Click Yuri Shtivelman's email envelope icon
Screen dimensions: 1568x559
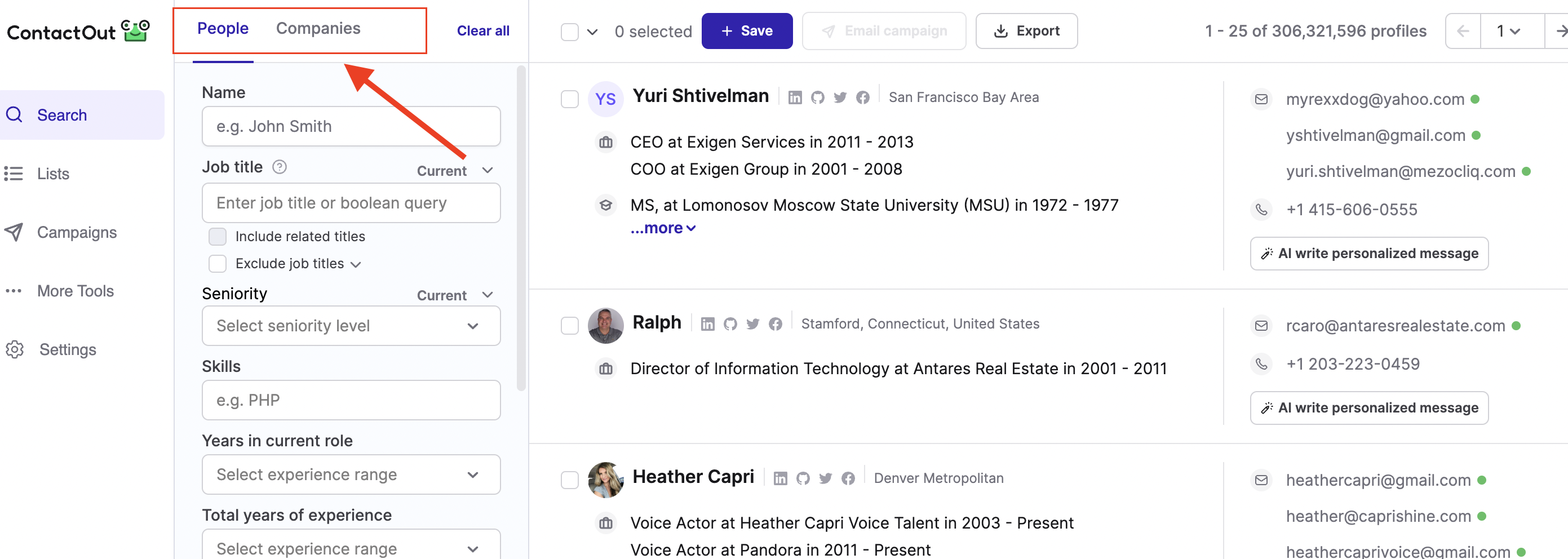[1261, 99]
